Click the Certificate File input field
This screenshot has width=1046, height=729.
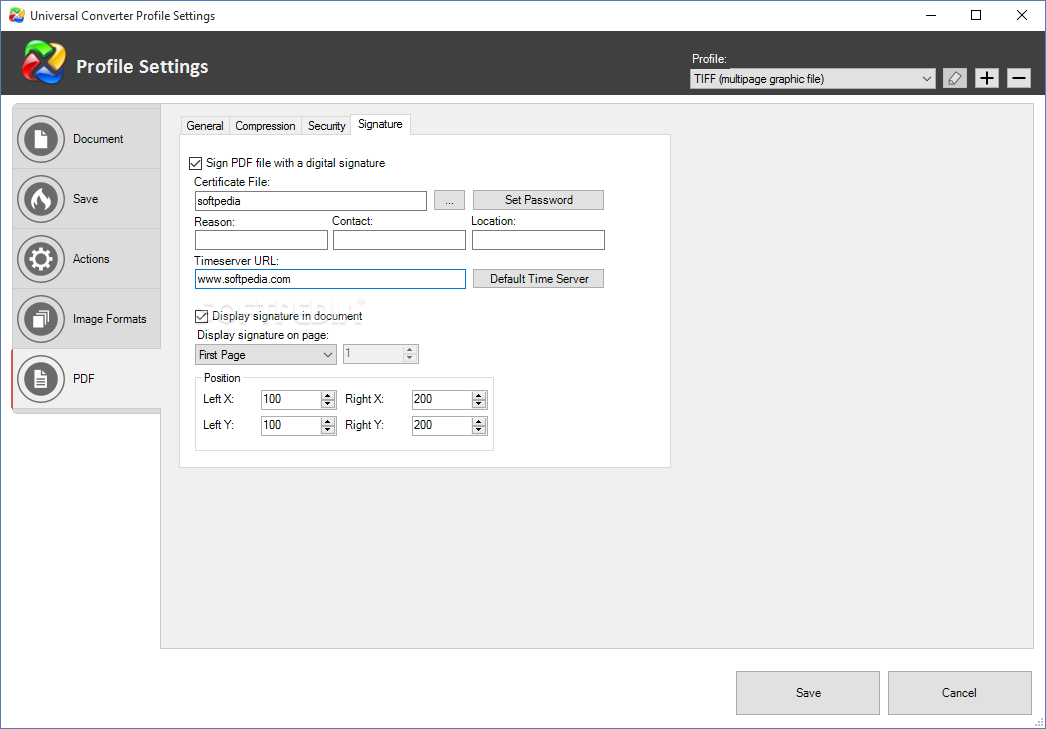311,201
